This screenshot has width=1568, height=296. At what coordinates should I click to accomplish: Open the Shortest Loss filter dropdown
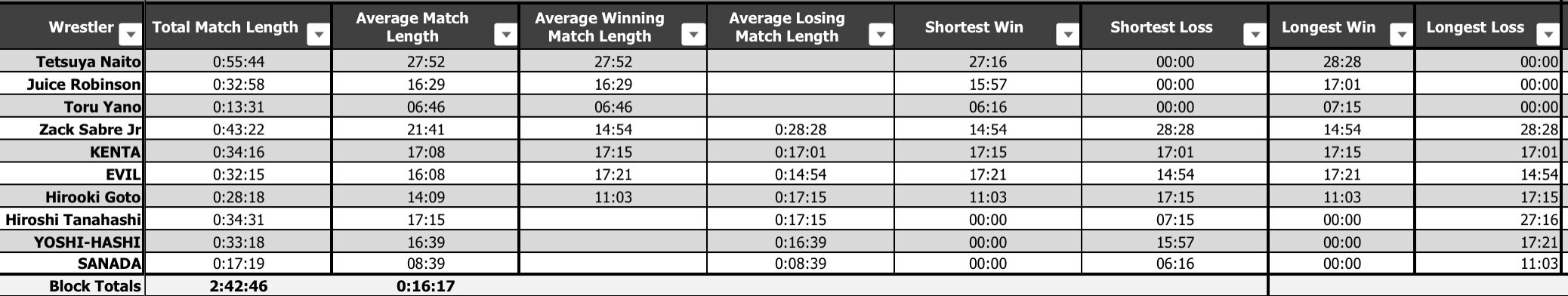click(x=1255, y=35)
